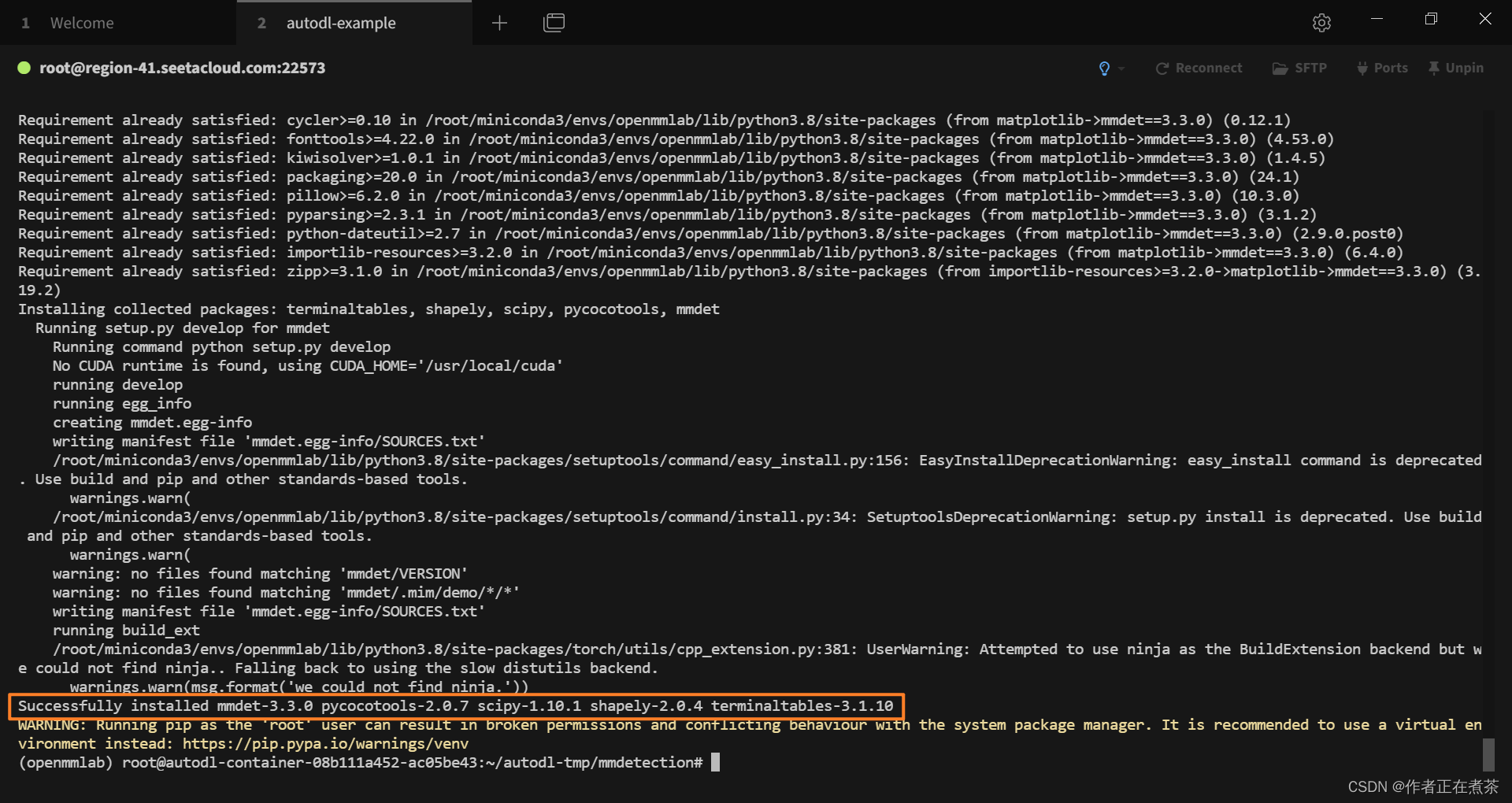Click the 'Installing collected packages' line
1512x803 pixels.
[369, 309]
